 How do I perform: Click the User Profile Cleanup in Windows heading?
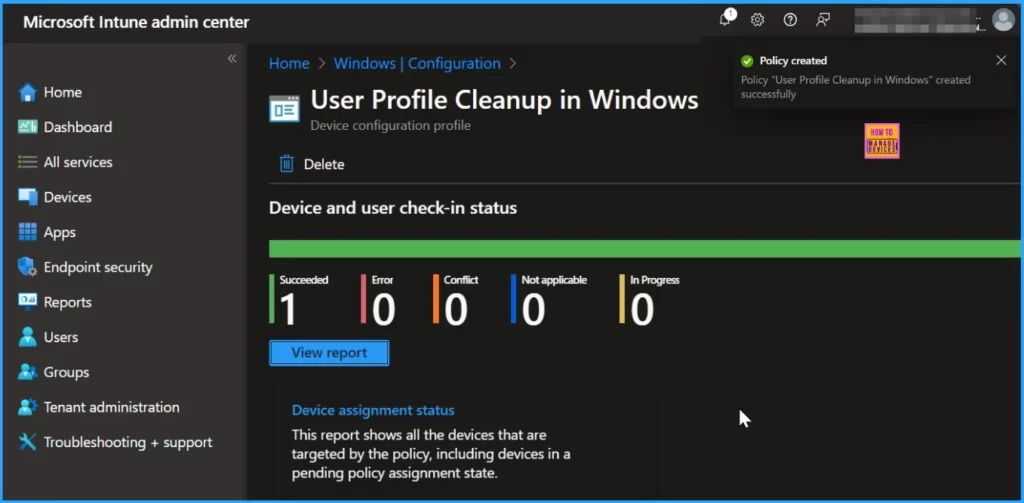coord(504,100)
